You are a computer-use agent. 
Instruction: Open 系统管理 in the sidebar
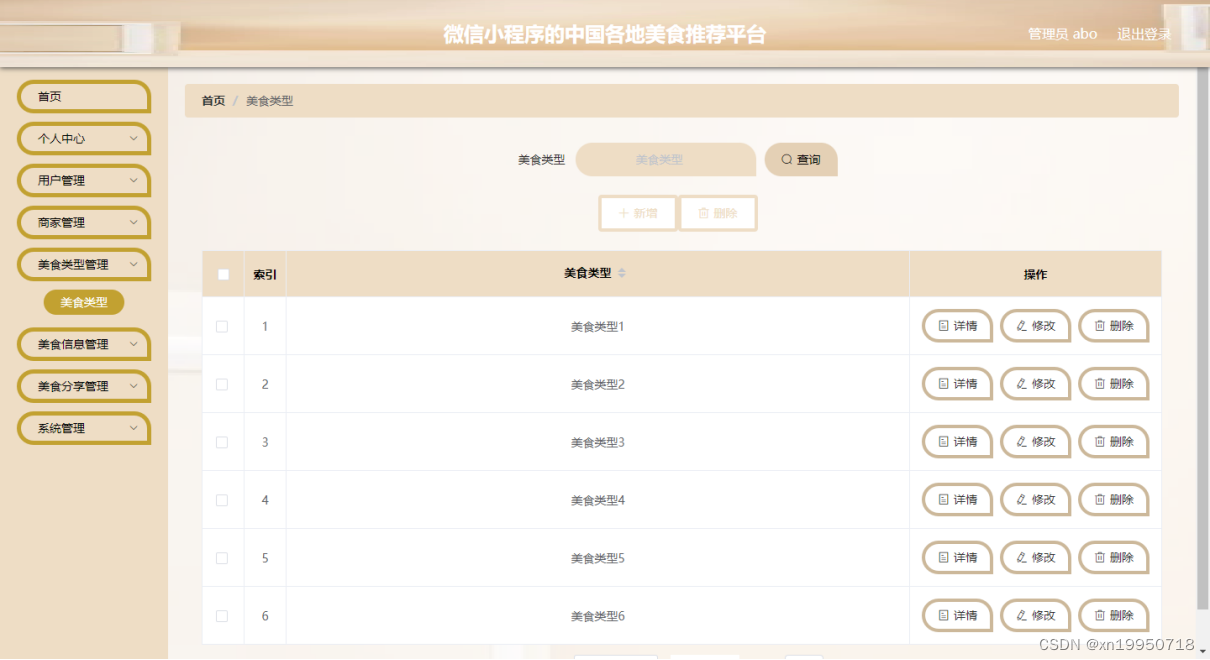point(84,428)
